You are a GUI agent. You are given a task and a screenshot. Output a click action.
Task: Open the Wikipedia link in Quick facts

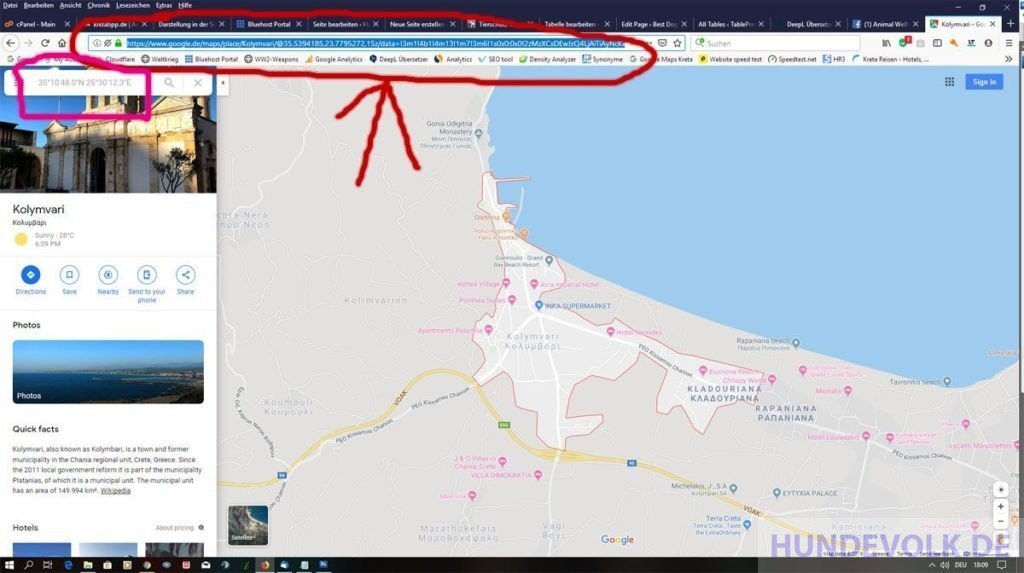115,491
